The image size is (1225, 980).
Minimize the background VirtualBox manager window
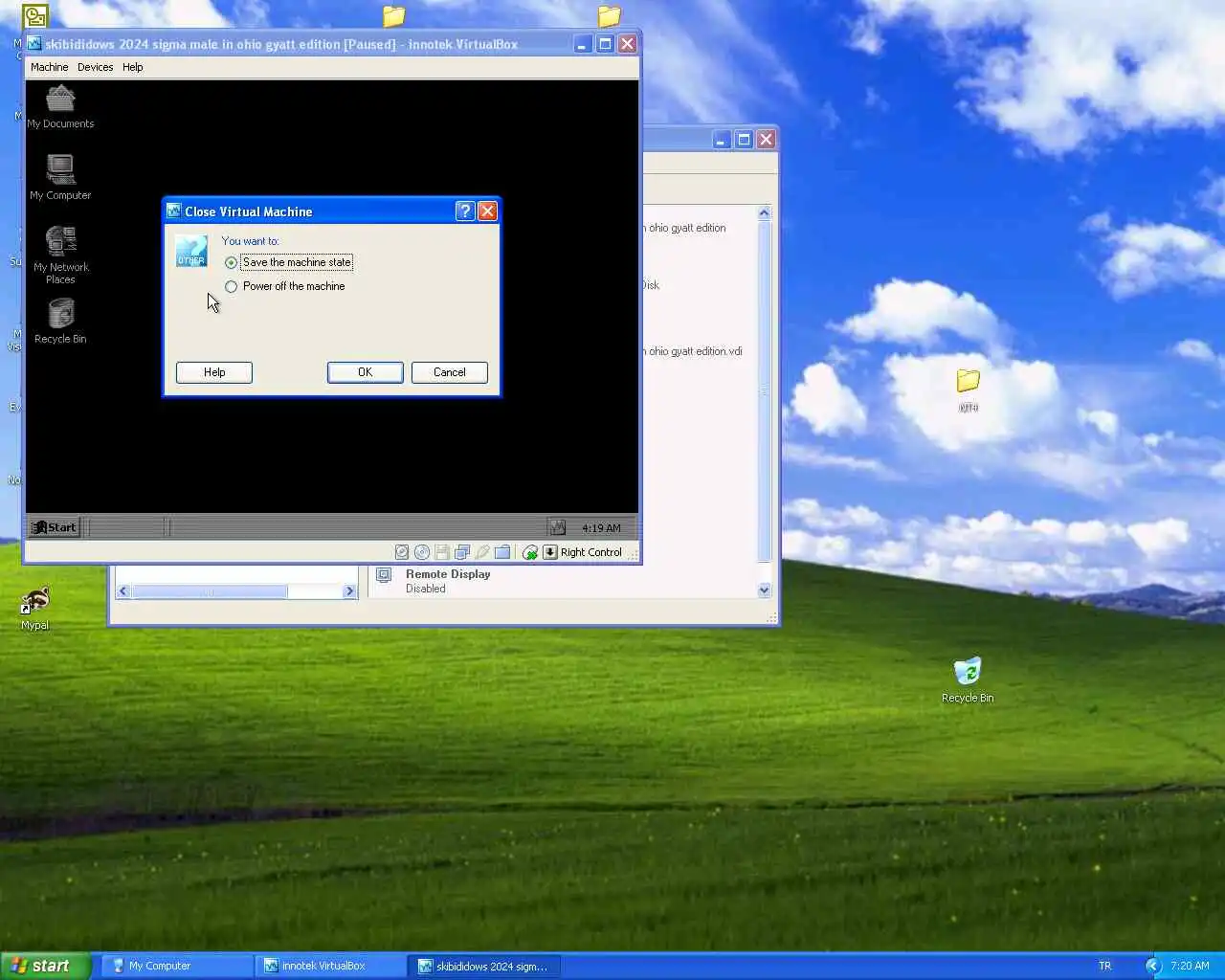[721, 140]
